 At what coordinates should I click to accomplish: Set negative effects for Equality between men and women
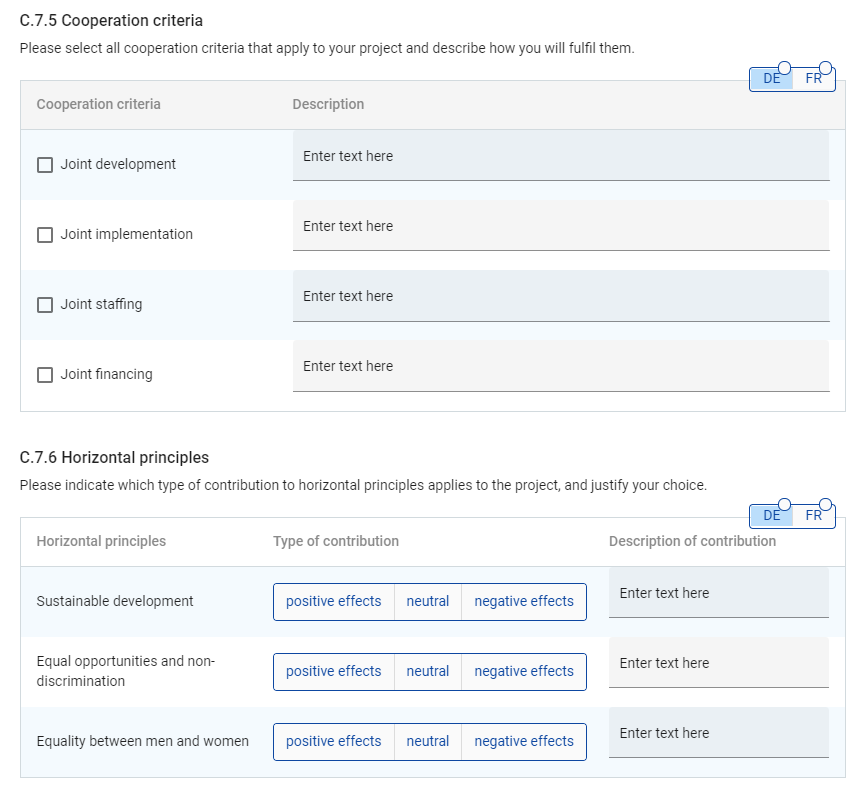click(523, 742)
